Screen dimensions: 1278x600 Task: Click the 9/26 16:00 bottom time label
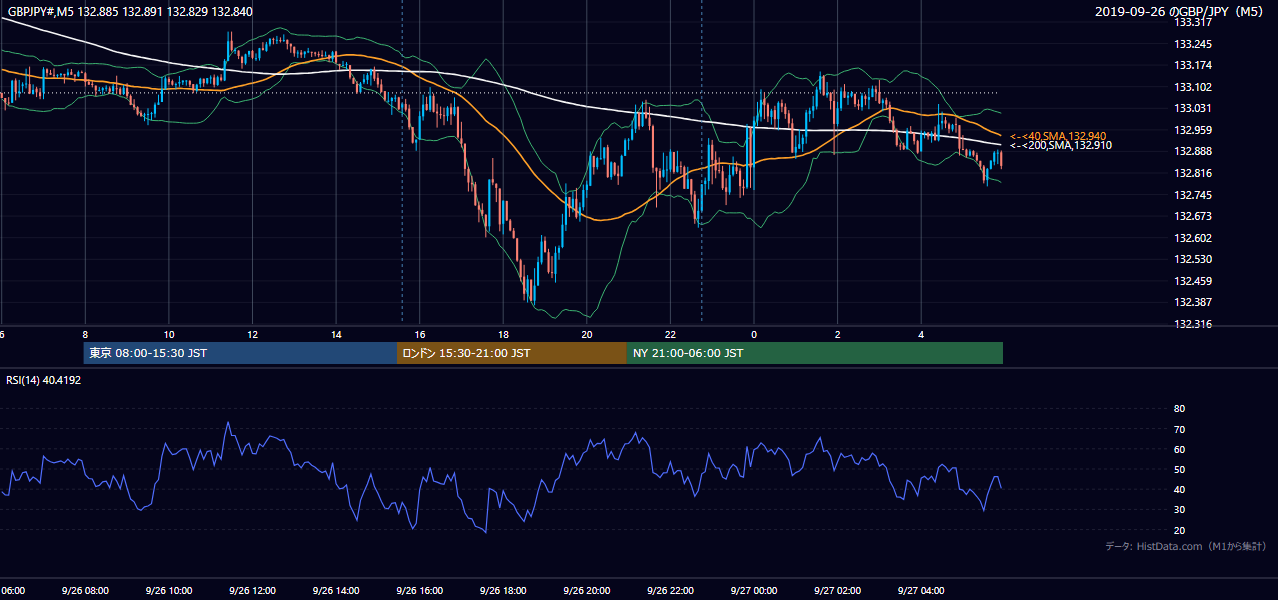419,591
